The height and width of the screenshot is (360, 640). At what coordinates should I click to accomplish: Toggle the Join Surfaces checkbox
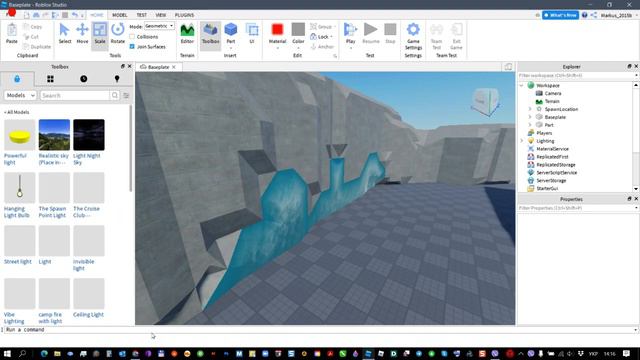tap(132, 47)
